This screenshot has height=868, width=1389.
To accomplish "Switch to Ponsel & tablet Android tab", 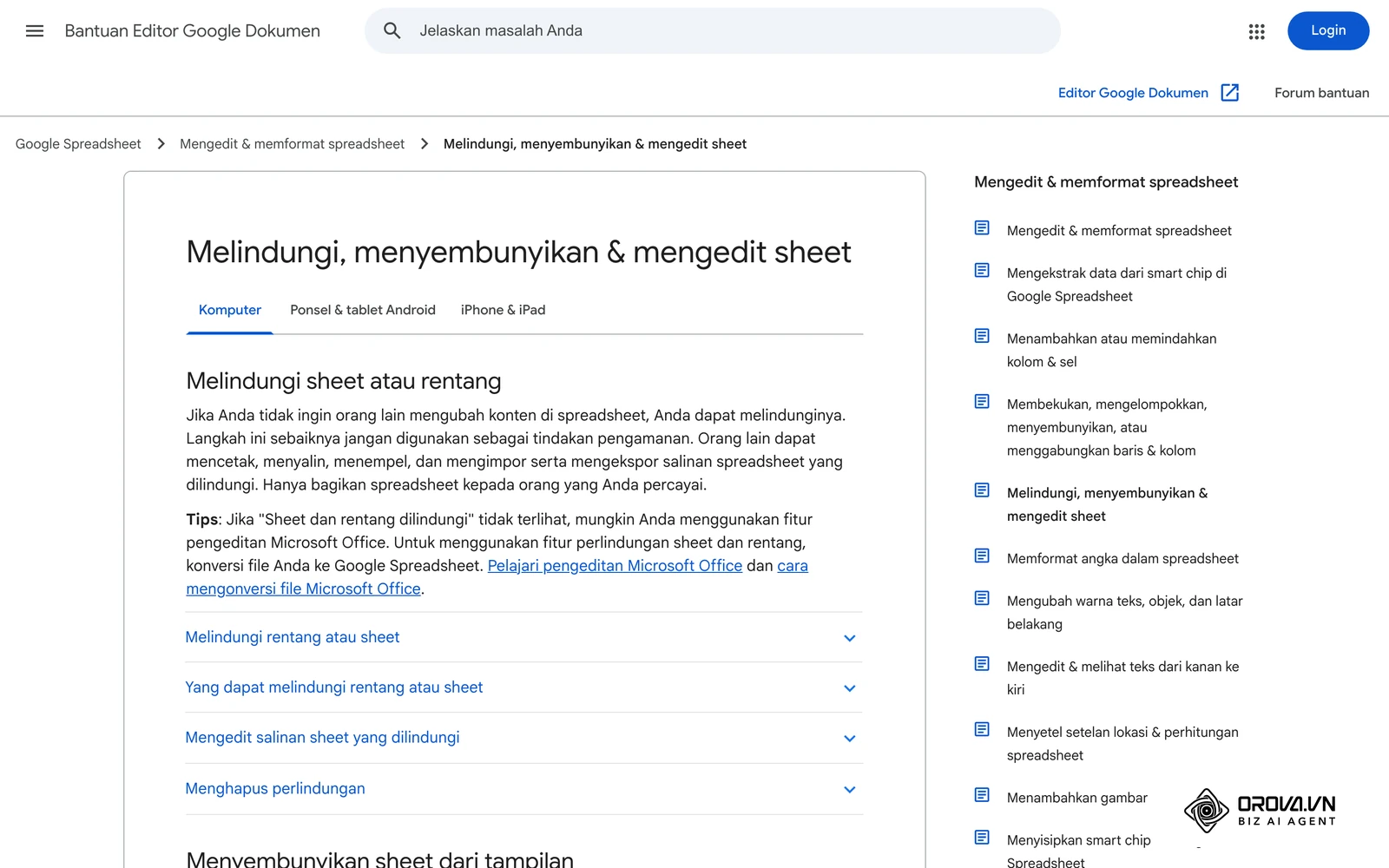I will pos(363,310).
